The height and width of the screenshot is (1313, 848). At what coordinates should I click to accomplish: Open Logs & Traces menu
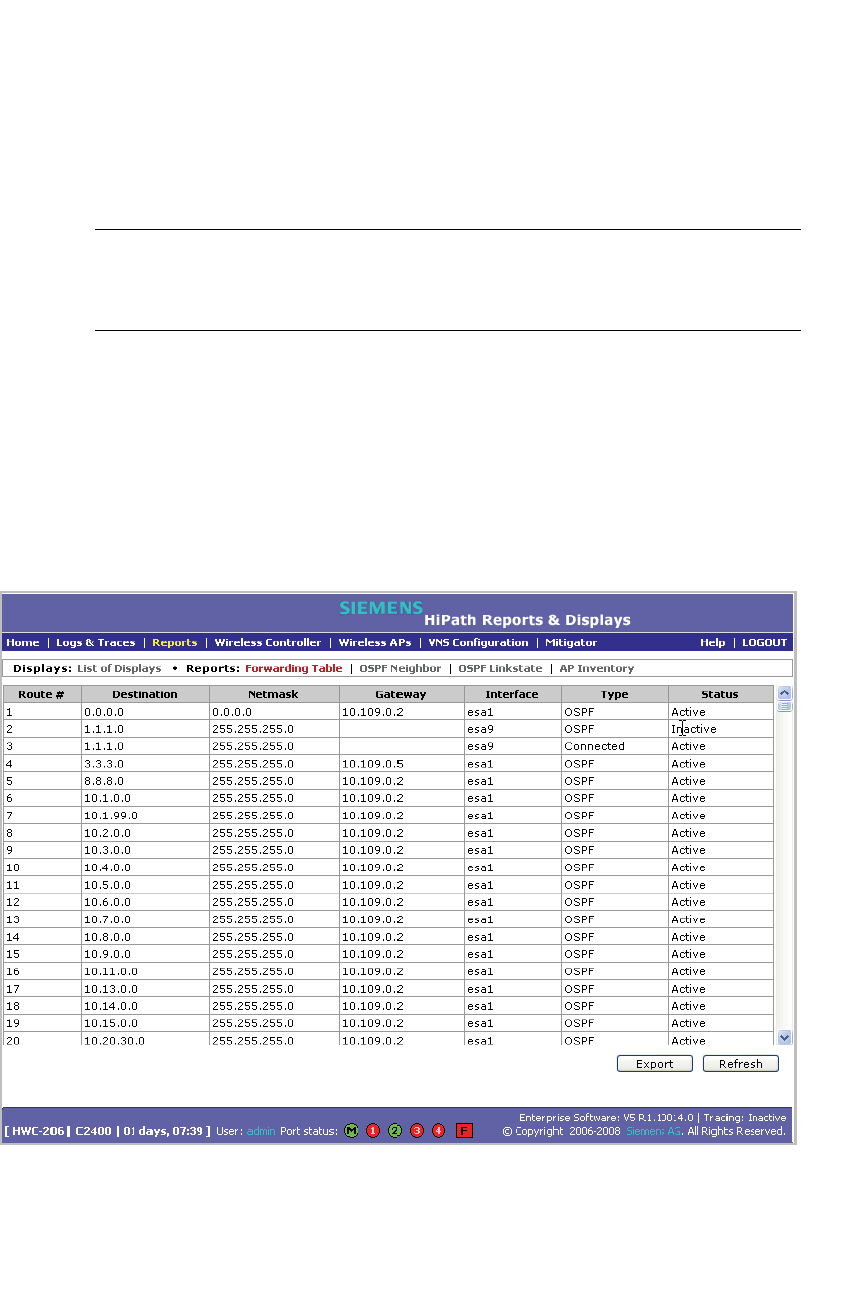click(96, 642)
